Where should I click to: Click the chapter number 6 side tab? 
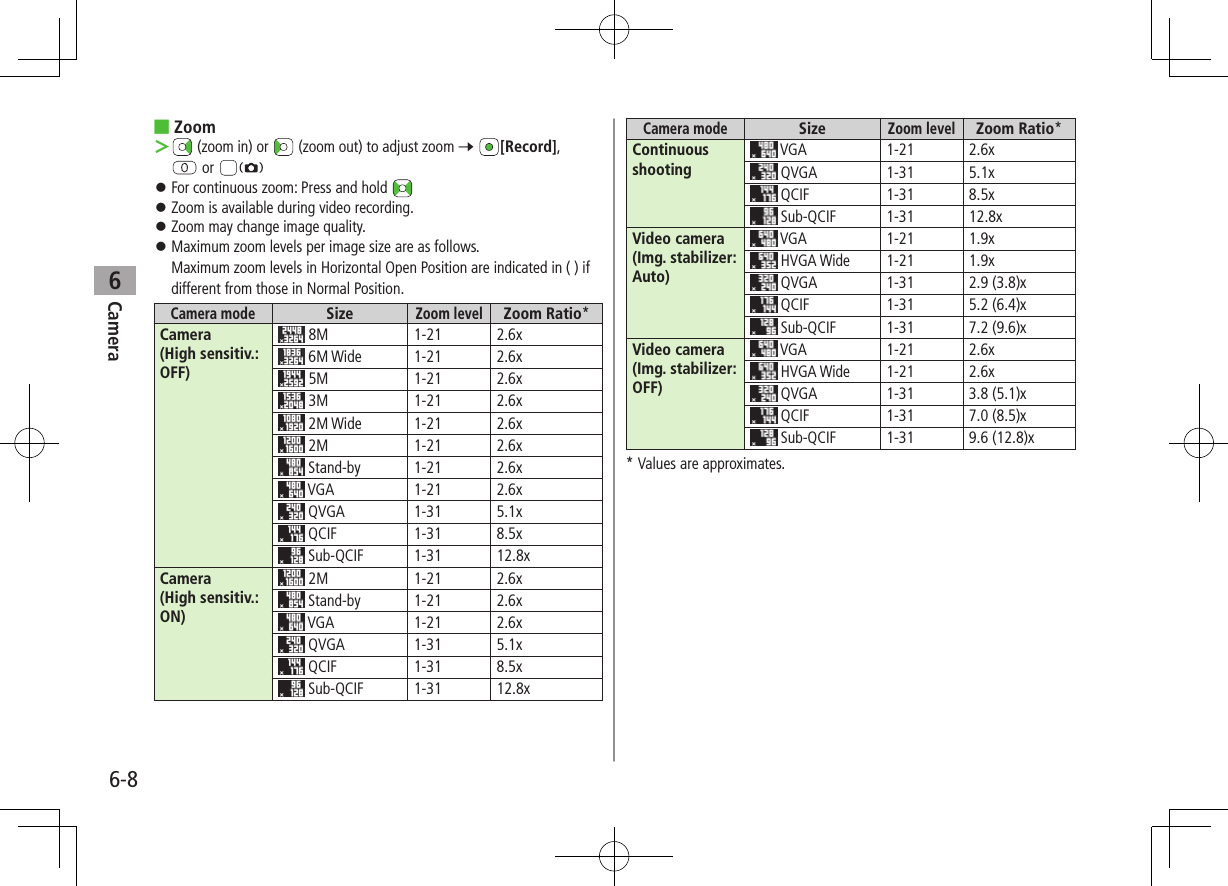(115, 279)
